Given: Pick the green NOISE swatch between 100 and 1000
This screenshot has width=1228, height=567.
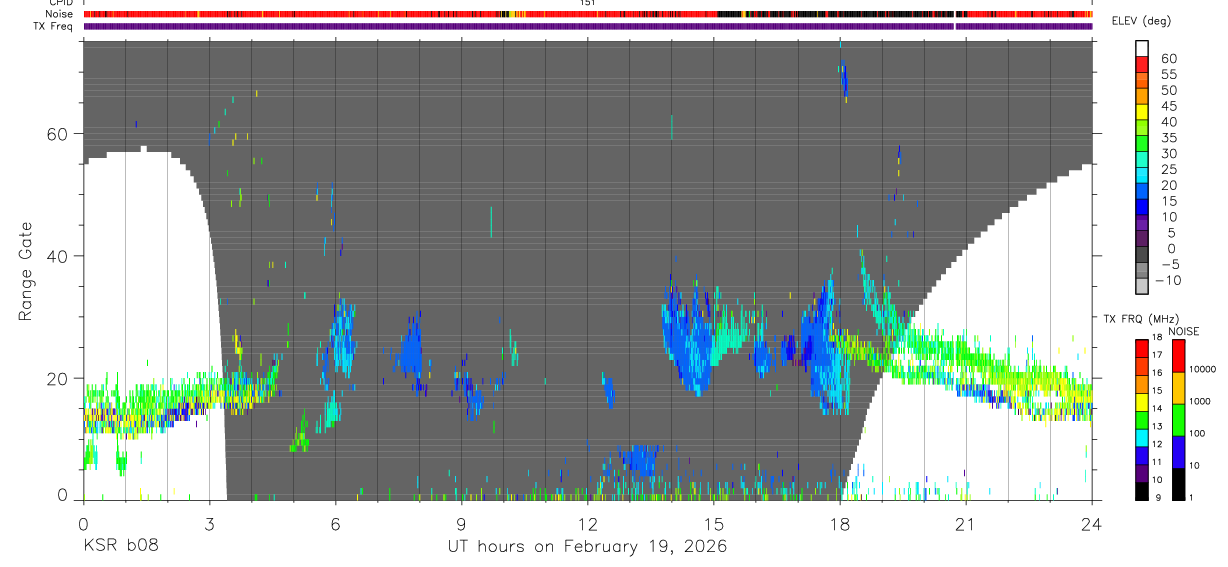Looking at the screenshot, I should 1177,418.
